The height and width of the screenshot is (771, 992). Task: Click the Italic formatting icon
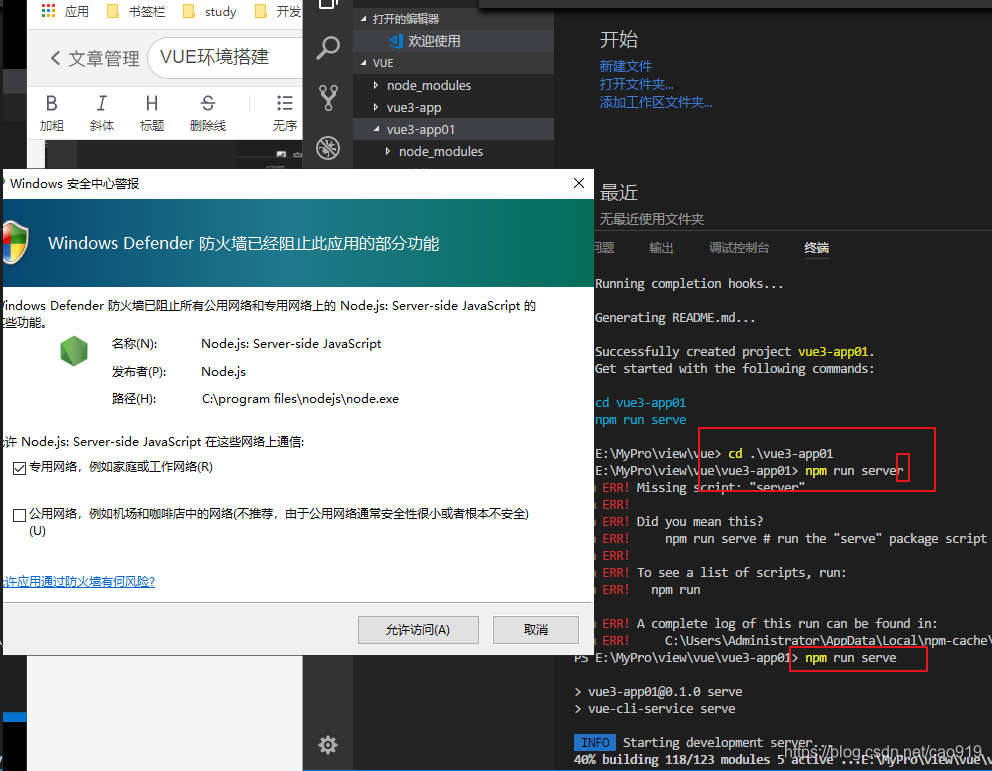[x=101, y=102]
